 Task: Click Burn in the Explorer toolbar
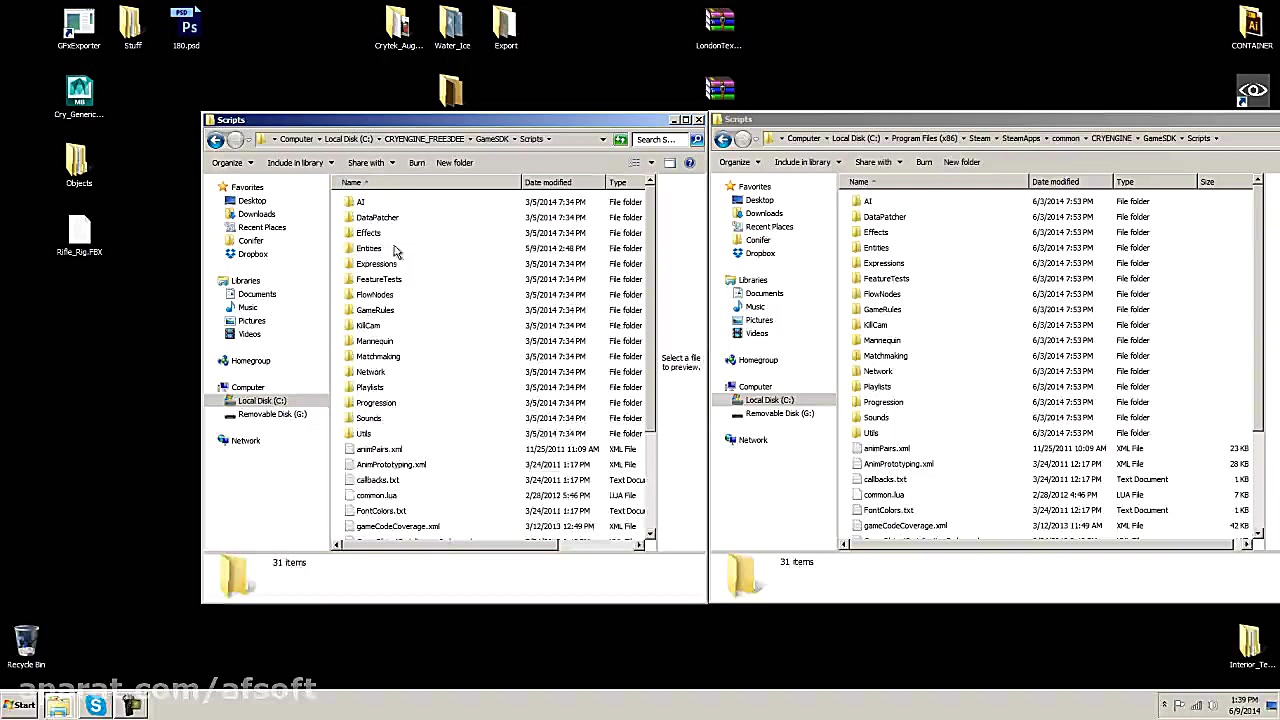(417, 162)
